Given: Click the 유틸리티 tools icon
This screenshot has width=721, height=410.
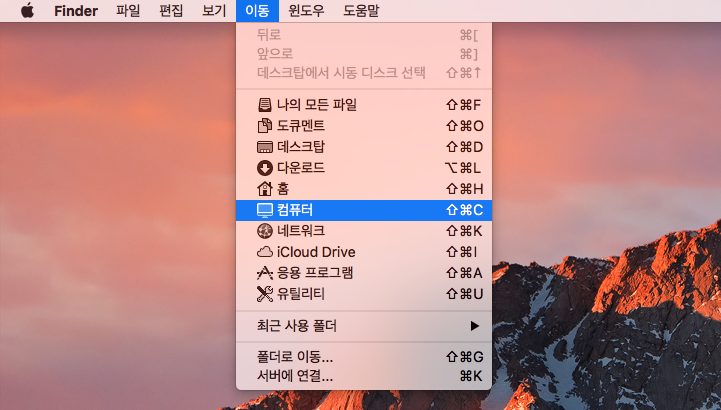Looking at the screenshot, I should pos(264,294).
